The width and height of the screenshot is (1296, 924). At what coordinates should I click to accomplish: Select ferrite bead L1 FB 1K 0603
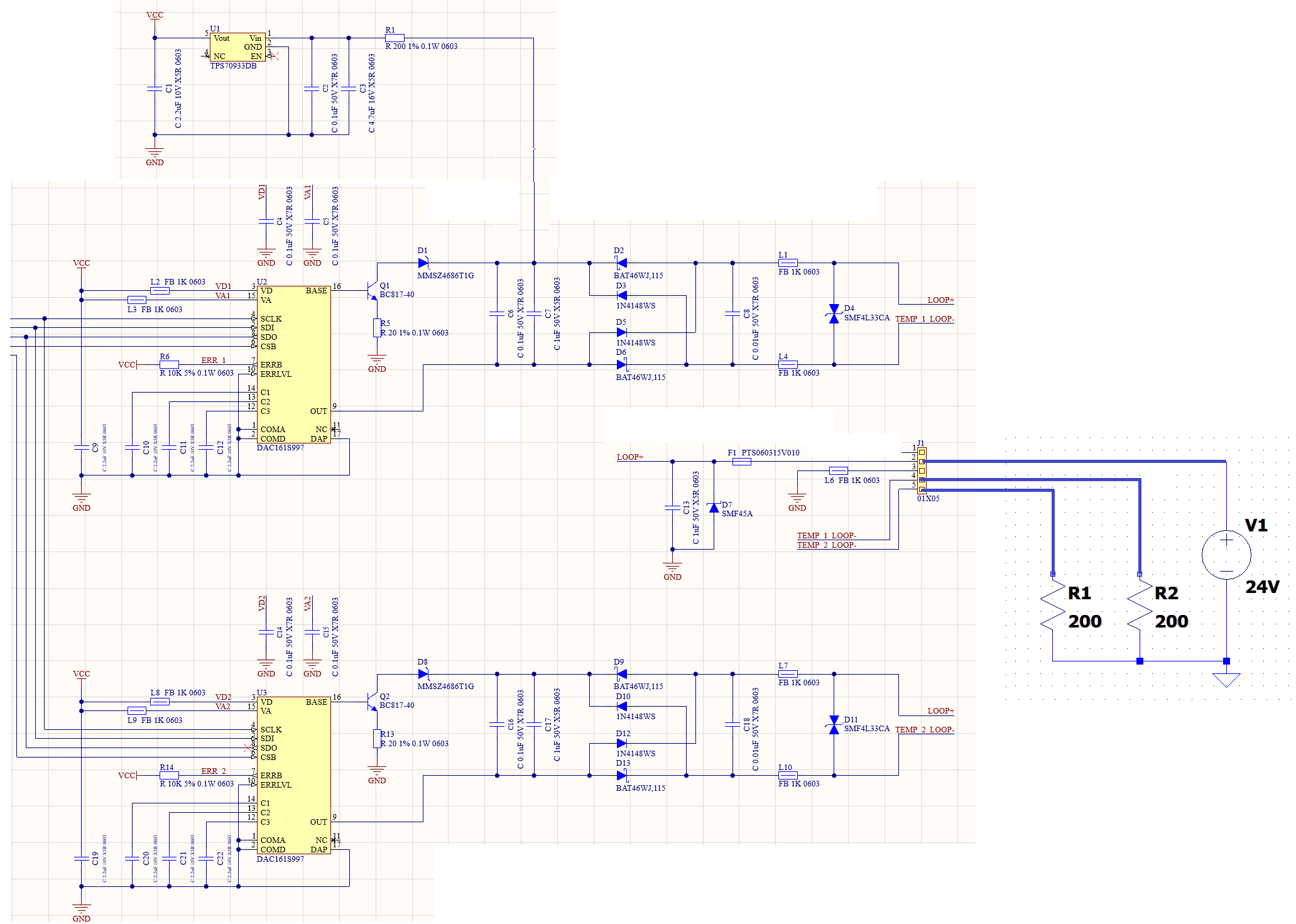tap(788, 263)
